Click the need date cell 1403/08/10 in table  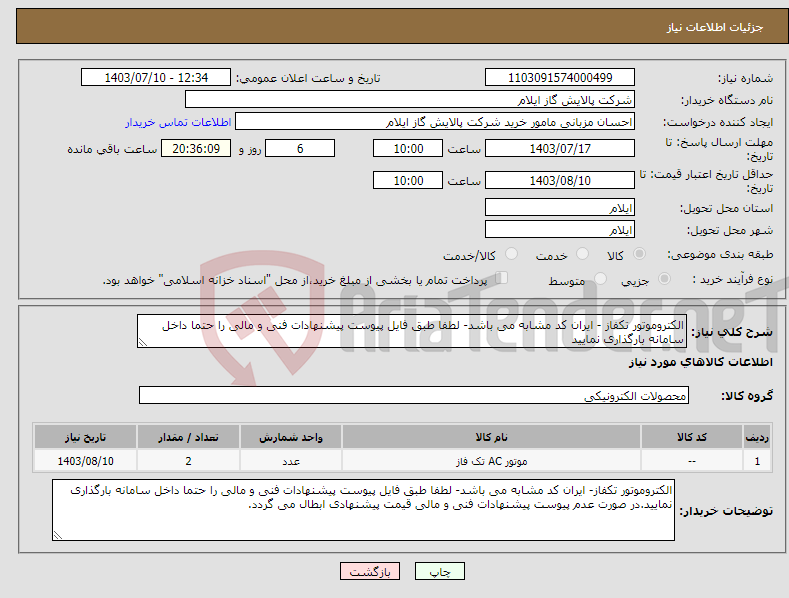86,461
